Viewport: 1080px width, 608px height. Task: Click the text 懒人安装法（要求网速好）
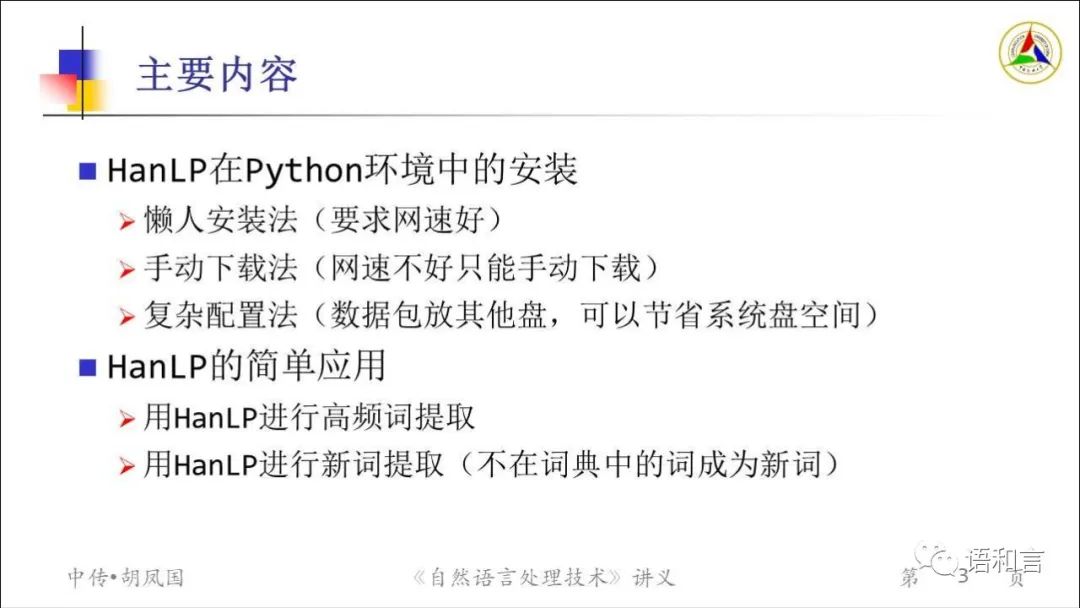coord(324,220)
